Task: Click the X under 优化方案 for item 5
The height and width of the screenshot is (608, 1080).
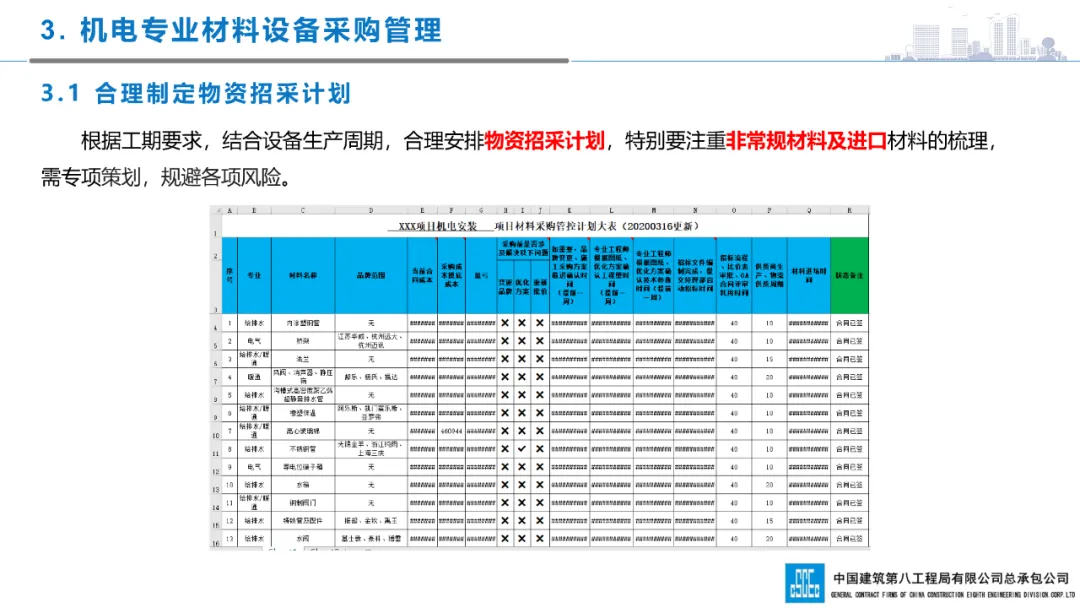Action: click(522, 395)
